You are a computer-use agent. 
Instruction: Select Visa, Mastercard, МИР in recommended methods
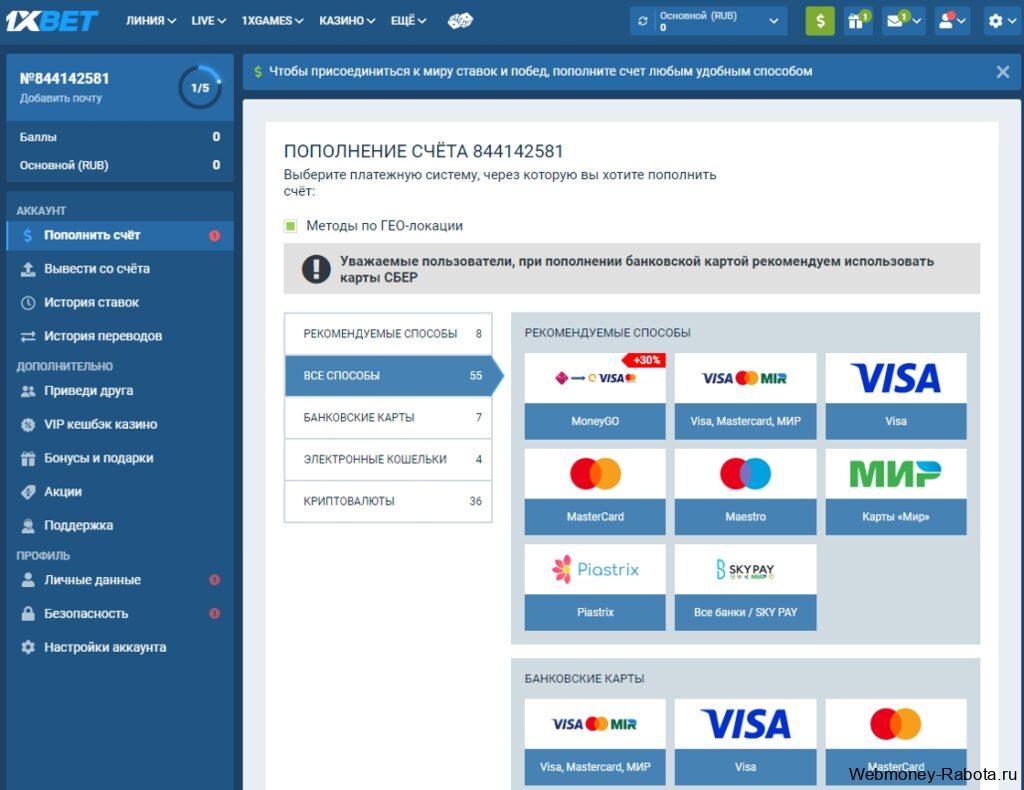click(x=745, y=396)
